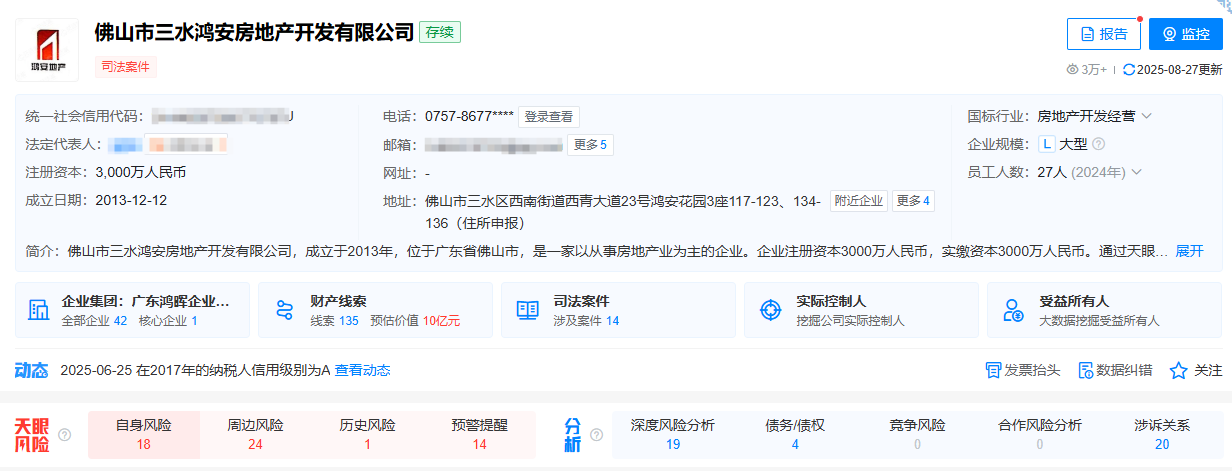Click the refresh icon beside 2025-08-27更新
This screenshot has width=1232, height=471.
click(x=1129, y=70)
